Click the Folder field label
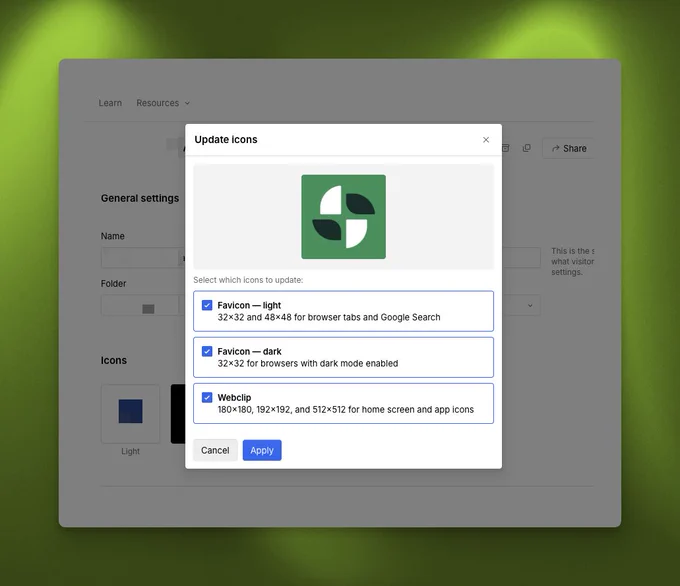This screenshot has height=586, width=680. pyautogui.click(x=114, y=284)
